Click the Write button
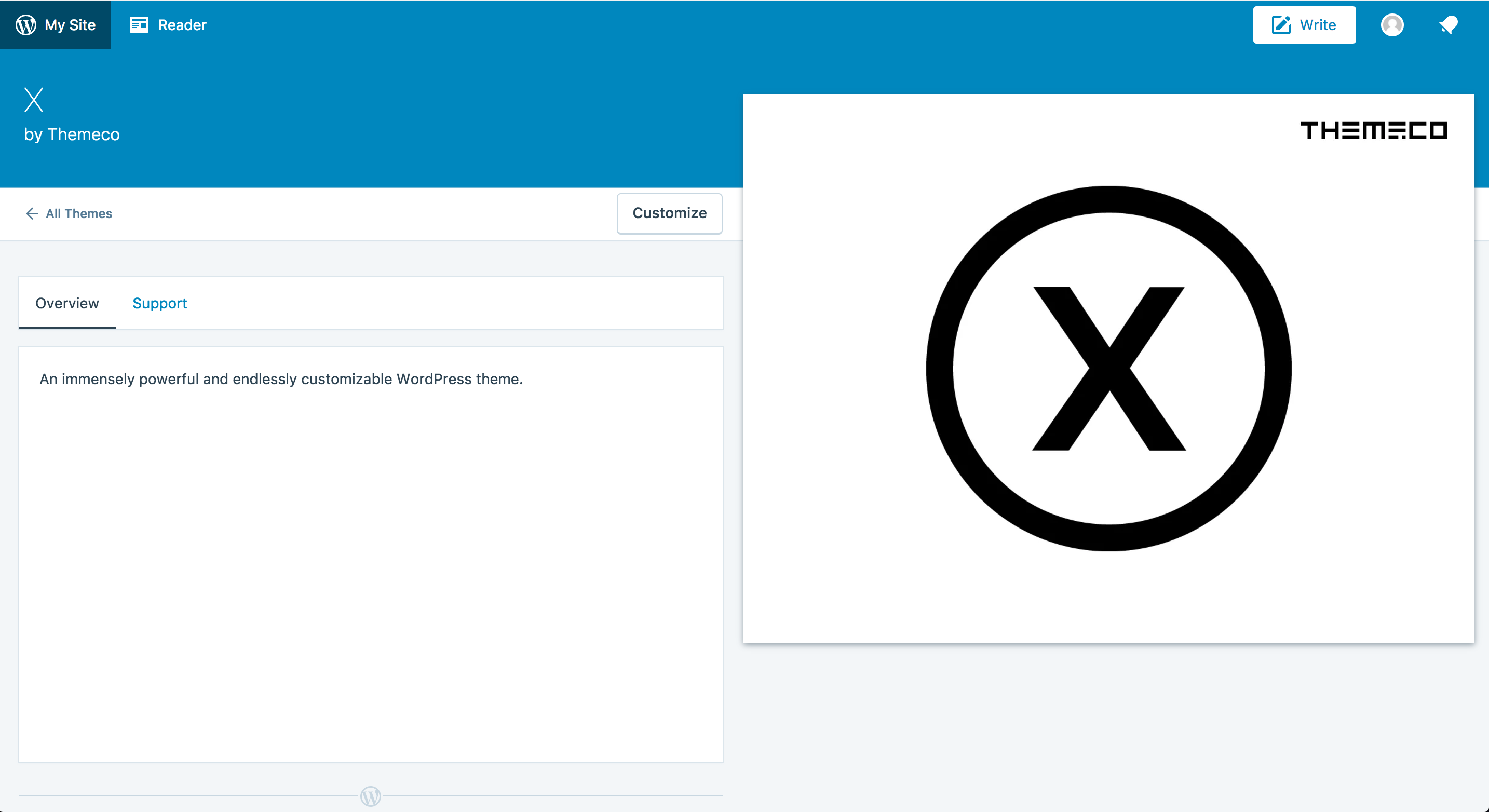1489x812 pixels. pos(1304,24)
